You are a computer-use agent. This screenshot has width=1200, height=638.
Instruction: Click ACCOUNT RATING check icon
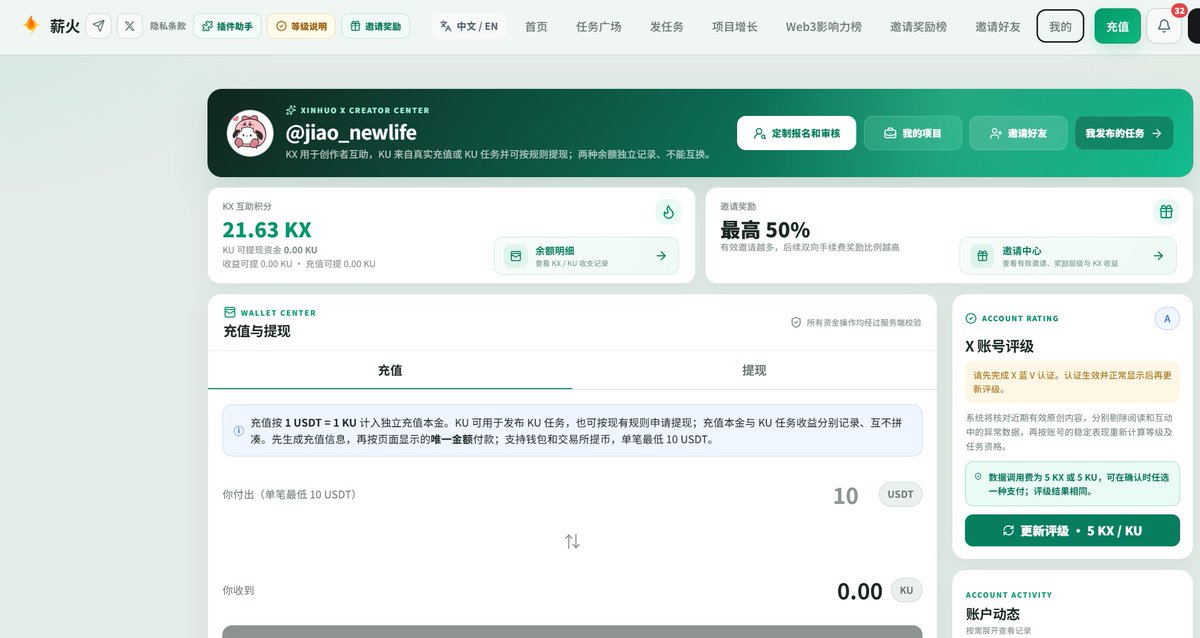click(x=970, y=318)
